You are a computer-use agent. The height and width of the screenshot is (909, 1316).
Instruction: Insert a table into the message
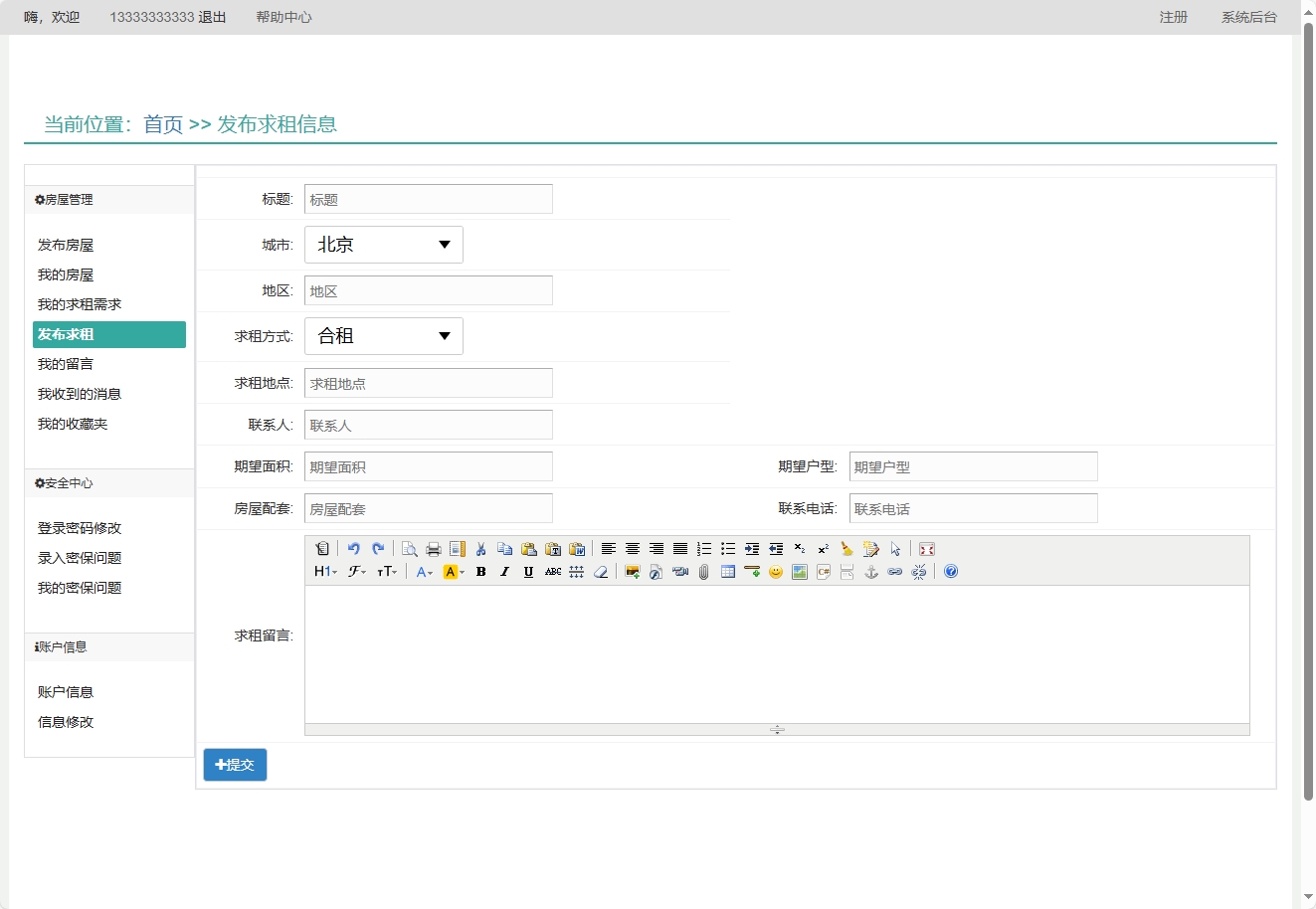pos(728,571)
